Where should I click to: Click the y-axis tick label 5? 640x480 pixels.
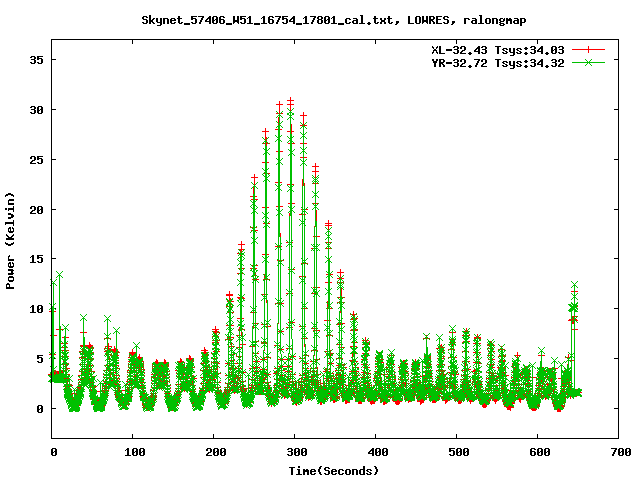tap(40, 359)
